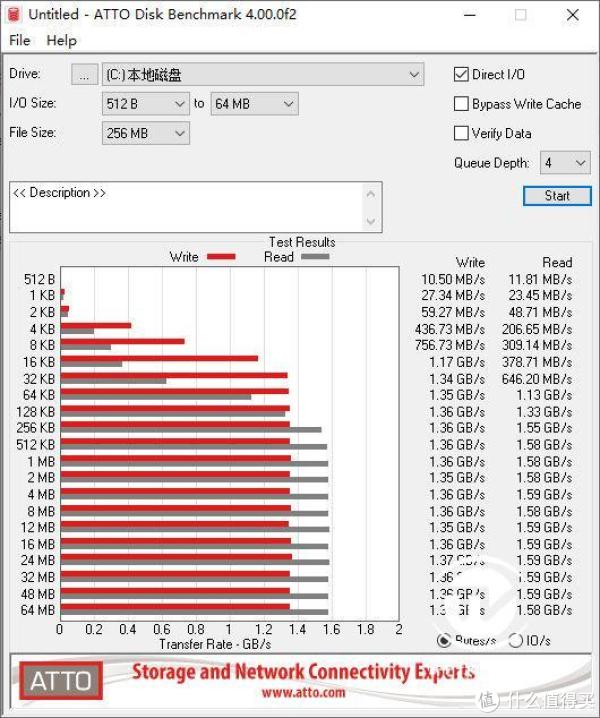600x718 pixels.
Task: Click the Transfer Rate - GB/s axis label
Action: click(215, 644)
